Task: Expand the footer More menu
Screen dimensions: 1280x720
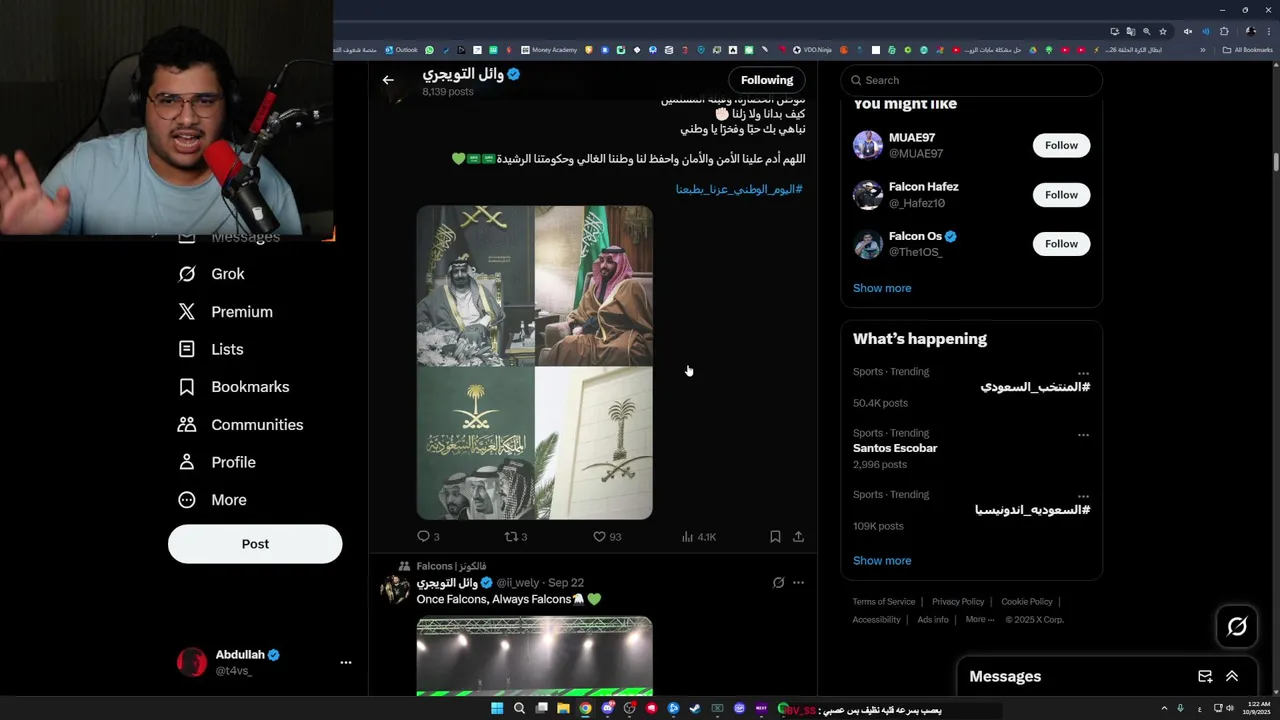Action: coord(980,620)
